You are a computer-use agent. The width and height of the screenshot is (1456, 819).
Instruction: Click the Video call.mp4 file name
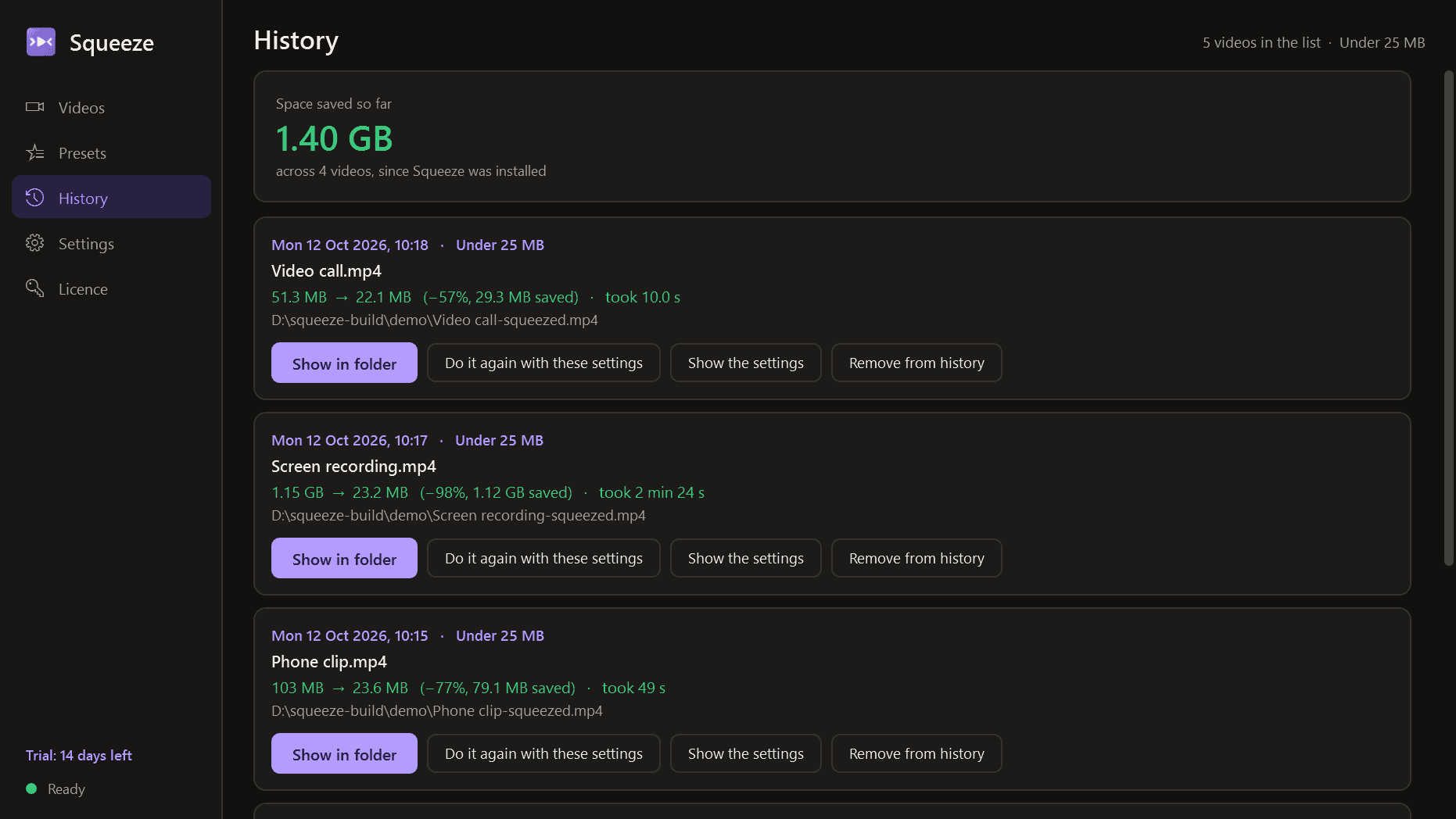pyautogui.click(x=326, y=270)
